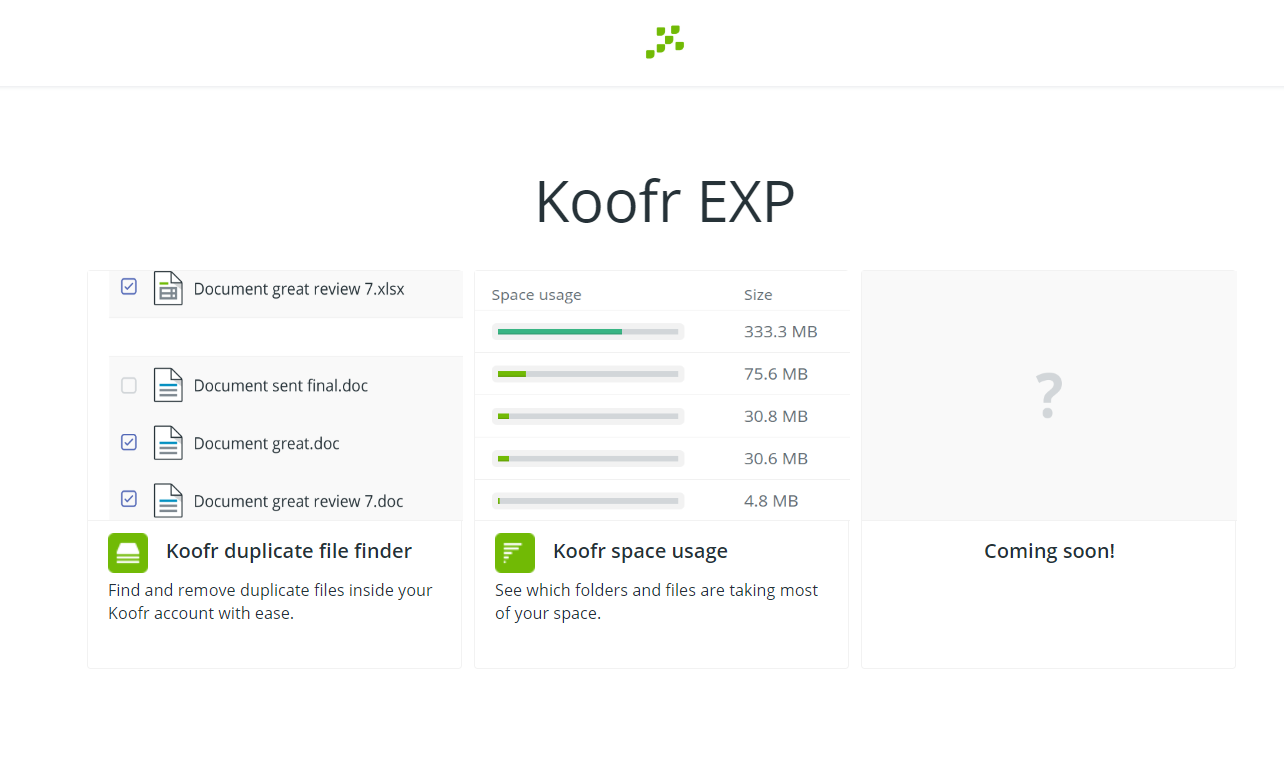Click the Document great.doc file icon
Viewport: 1284px width, 765px height.
[167, 442]
